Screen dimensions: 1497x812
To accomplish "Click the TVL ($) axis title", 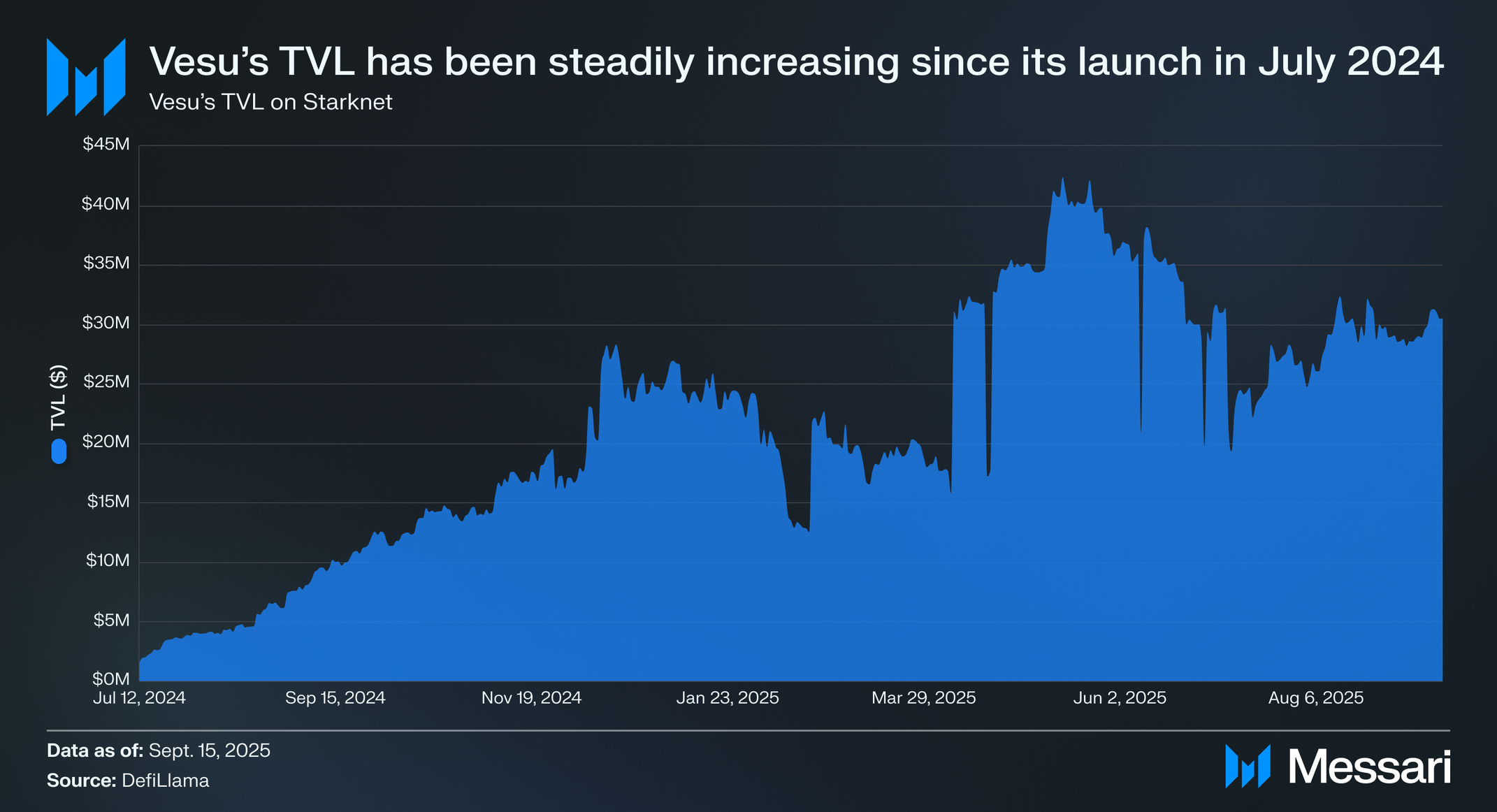I will point(59,397).
